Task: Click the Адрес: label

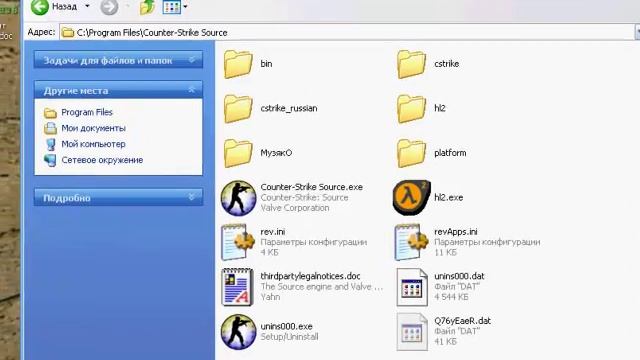Action: [x=41, y=32]
